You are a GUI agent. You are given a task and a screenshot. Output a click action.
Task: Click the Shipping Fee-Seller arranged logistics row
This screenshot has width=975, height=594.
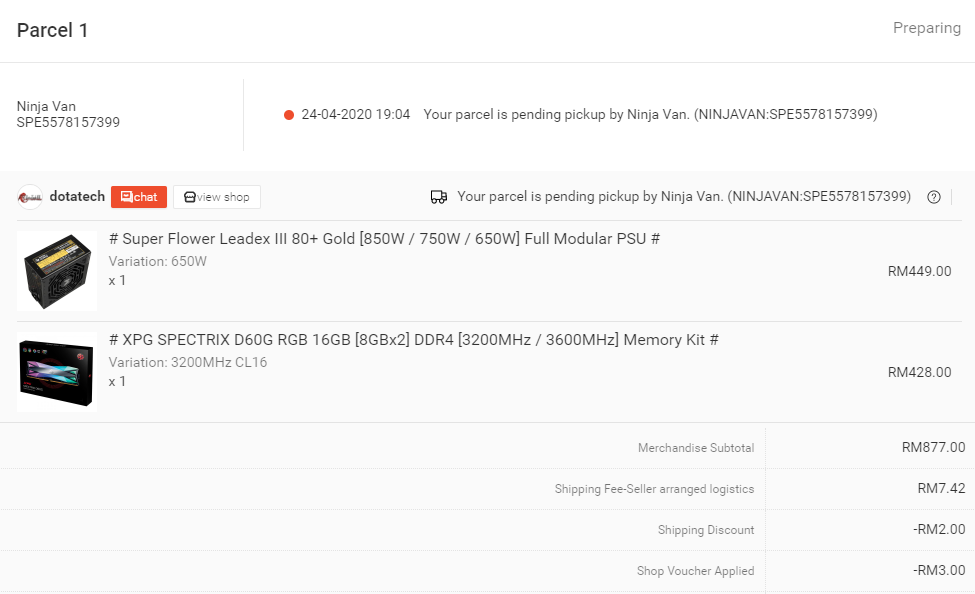coord(488,489)
